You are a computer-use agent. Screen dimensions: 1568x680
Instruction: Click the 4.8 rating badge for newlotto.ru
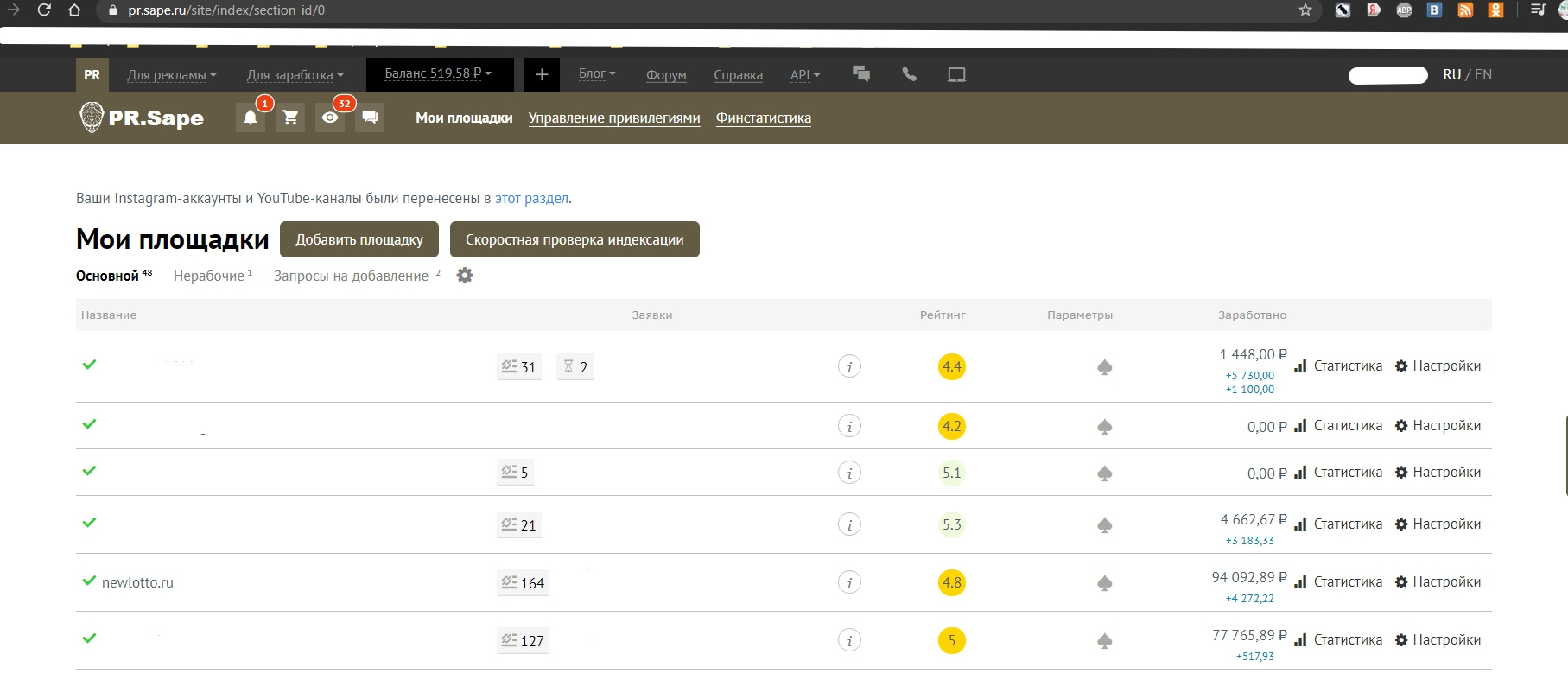point(951,583)
